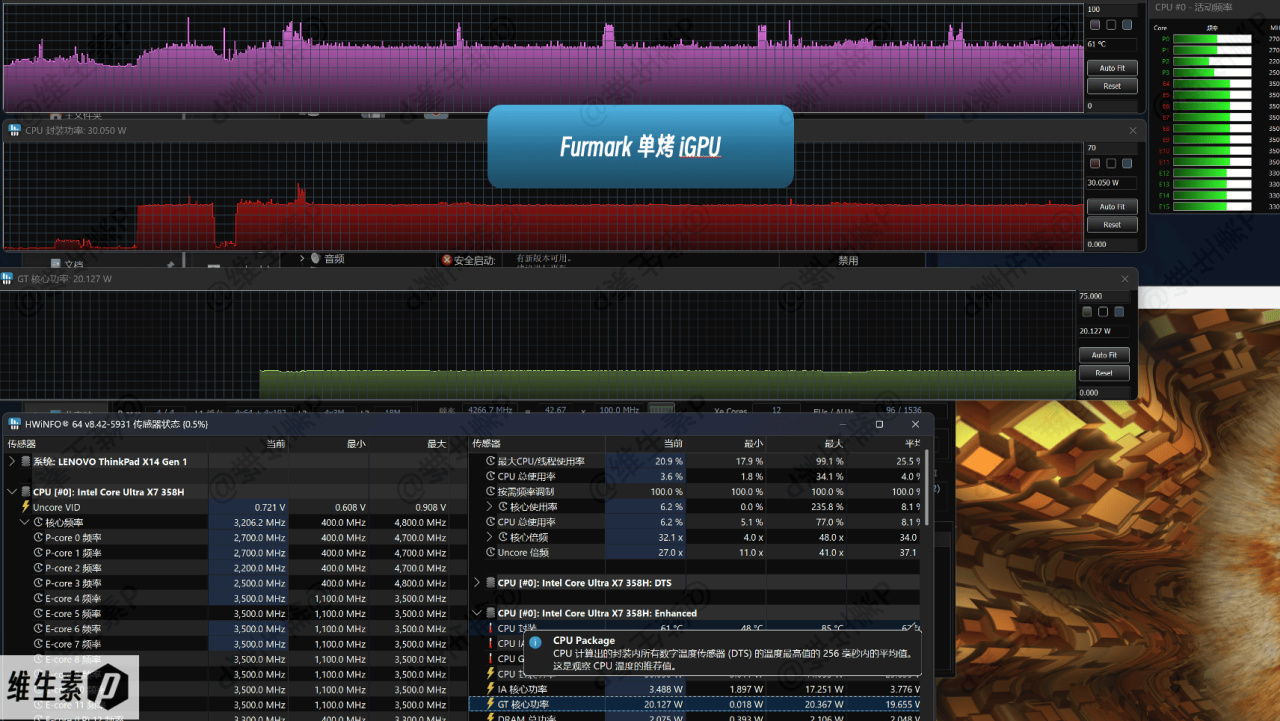Click the lightning icon beside GT 核心功率
The image size is (1280, 721).
(x=490, y=704)
